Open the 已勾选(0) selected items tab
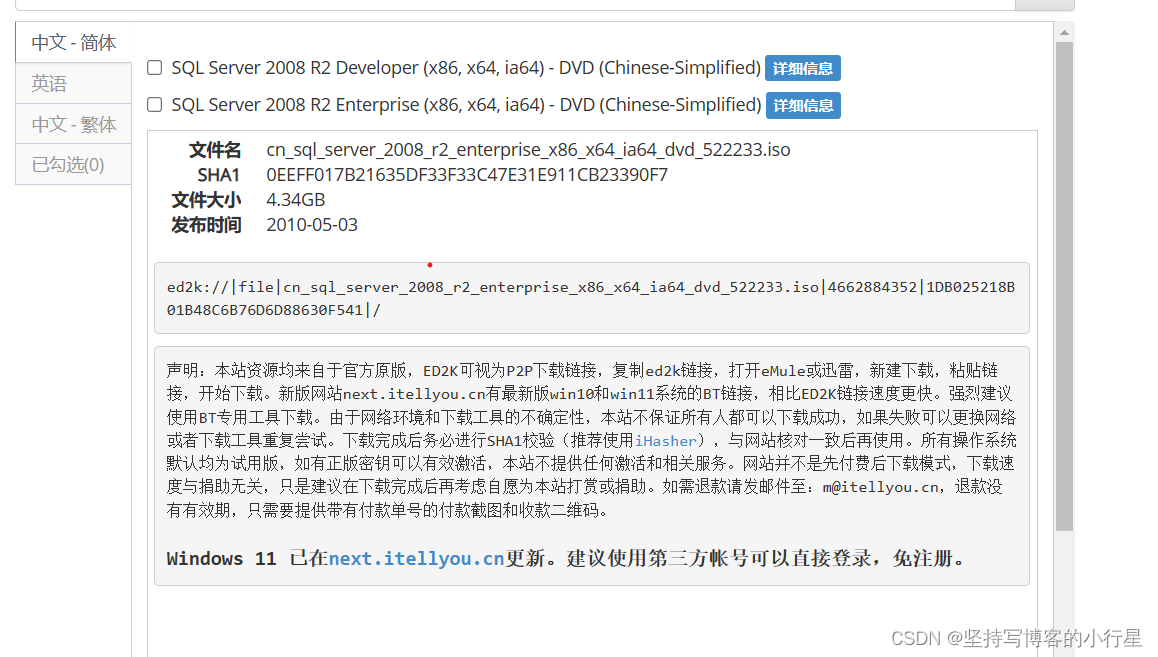 74,165
